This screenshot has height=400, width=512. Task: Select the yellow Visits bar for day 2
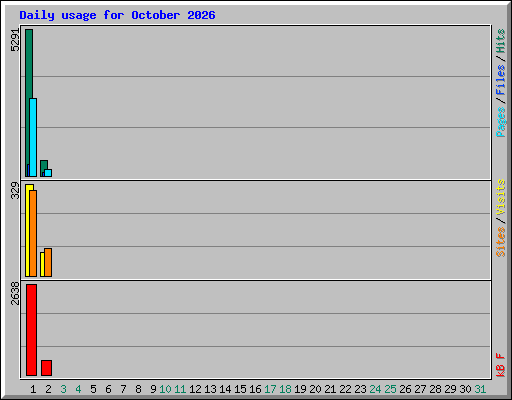[x=42, y=264]
